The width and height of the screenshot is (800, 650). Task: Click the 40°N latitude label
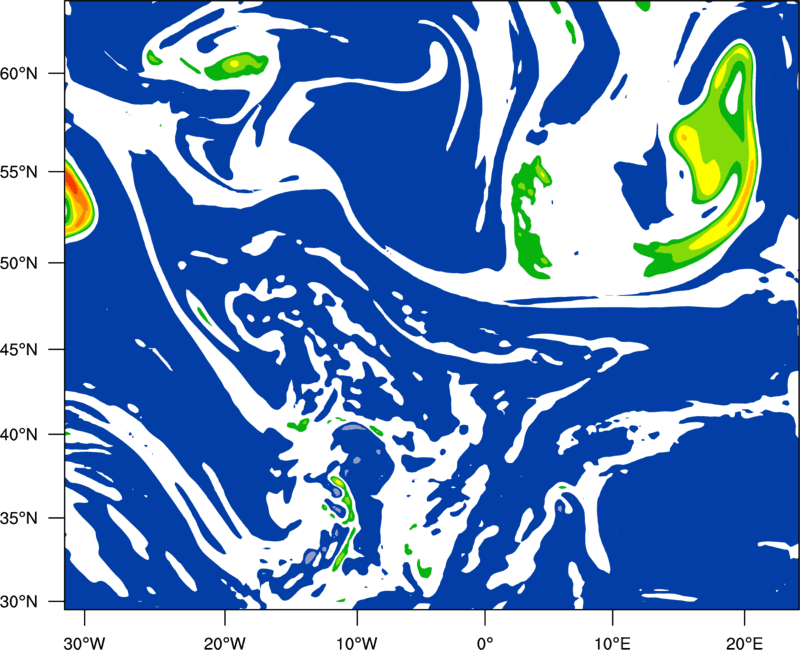tap(19, 434)
